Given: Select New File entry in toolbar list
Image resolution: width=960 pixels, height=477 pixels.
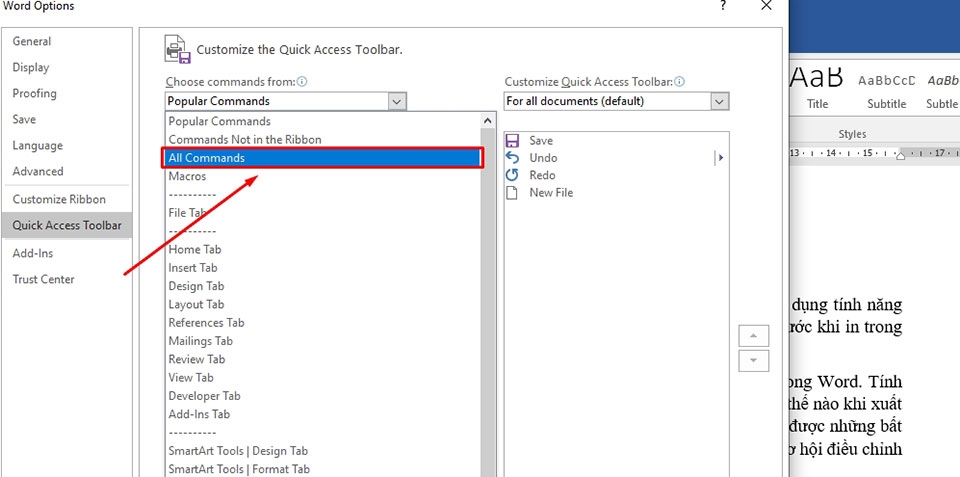Looking at the screenshot, I should click(551, 192).
